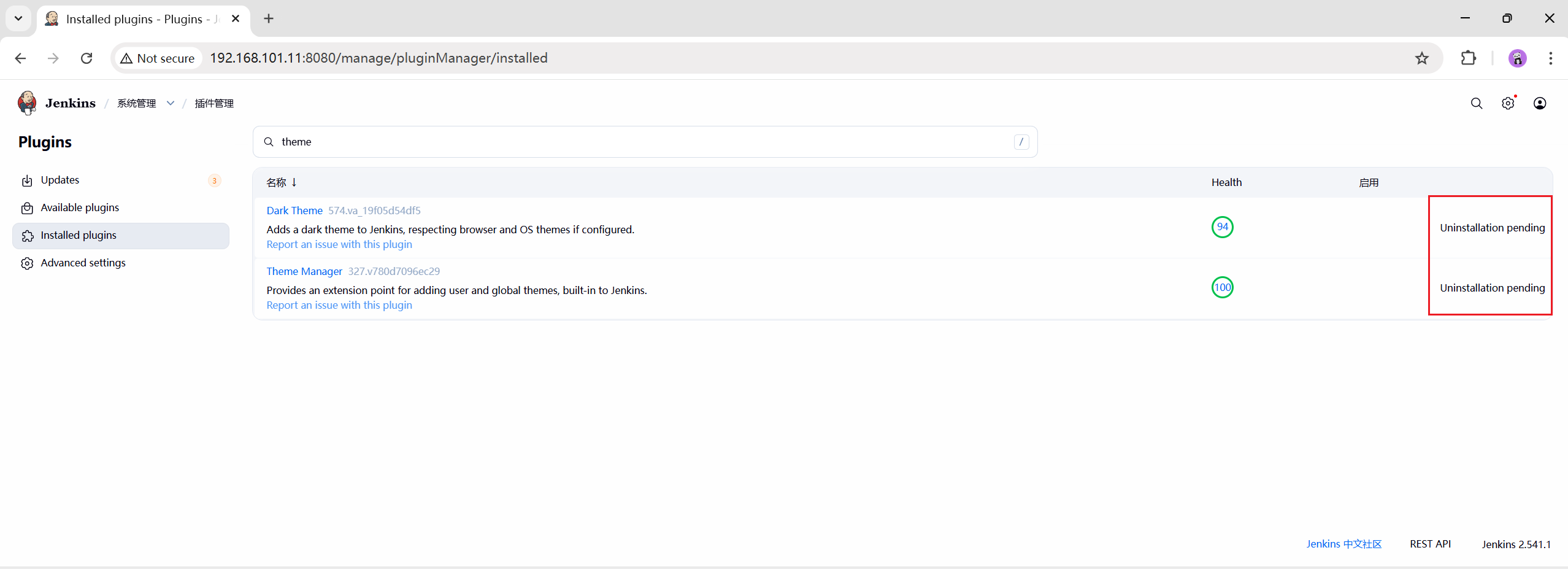Click Theme Manager version 327.v780d7096ec29
1568x569 pixels.
tap(394, 271)
